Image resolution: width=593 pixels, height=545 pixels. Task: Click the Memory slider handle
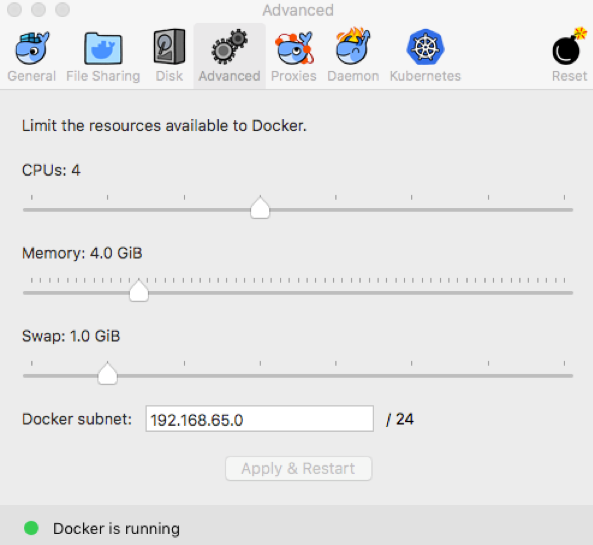(139, 290)
